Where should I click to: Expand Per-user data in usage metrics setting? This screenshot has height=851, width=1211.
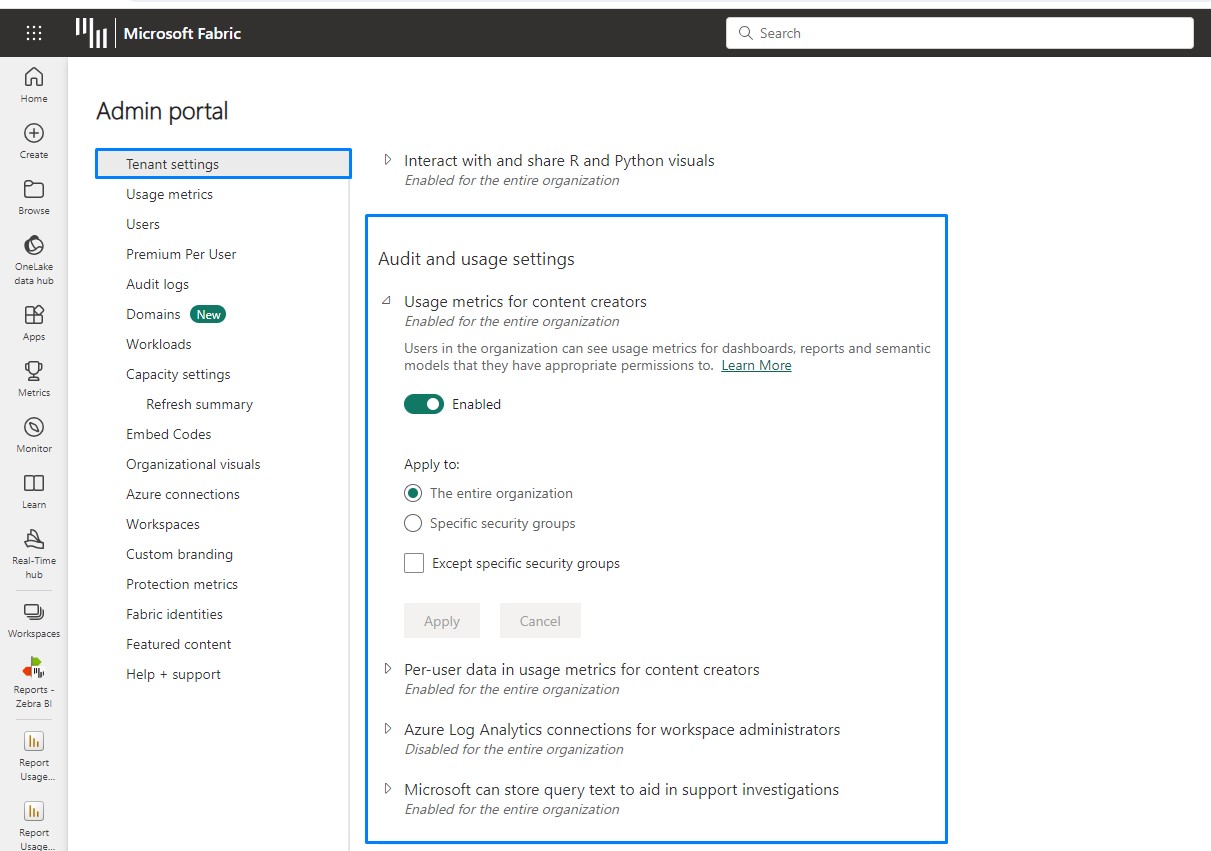tap(388, 668)
